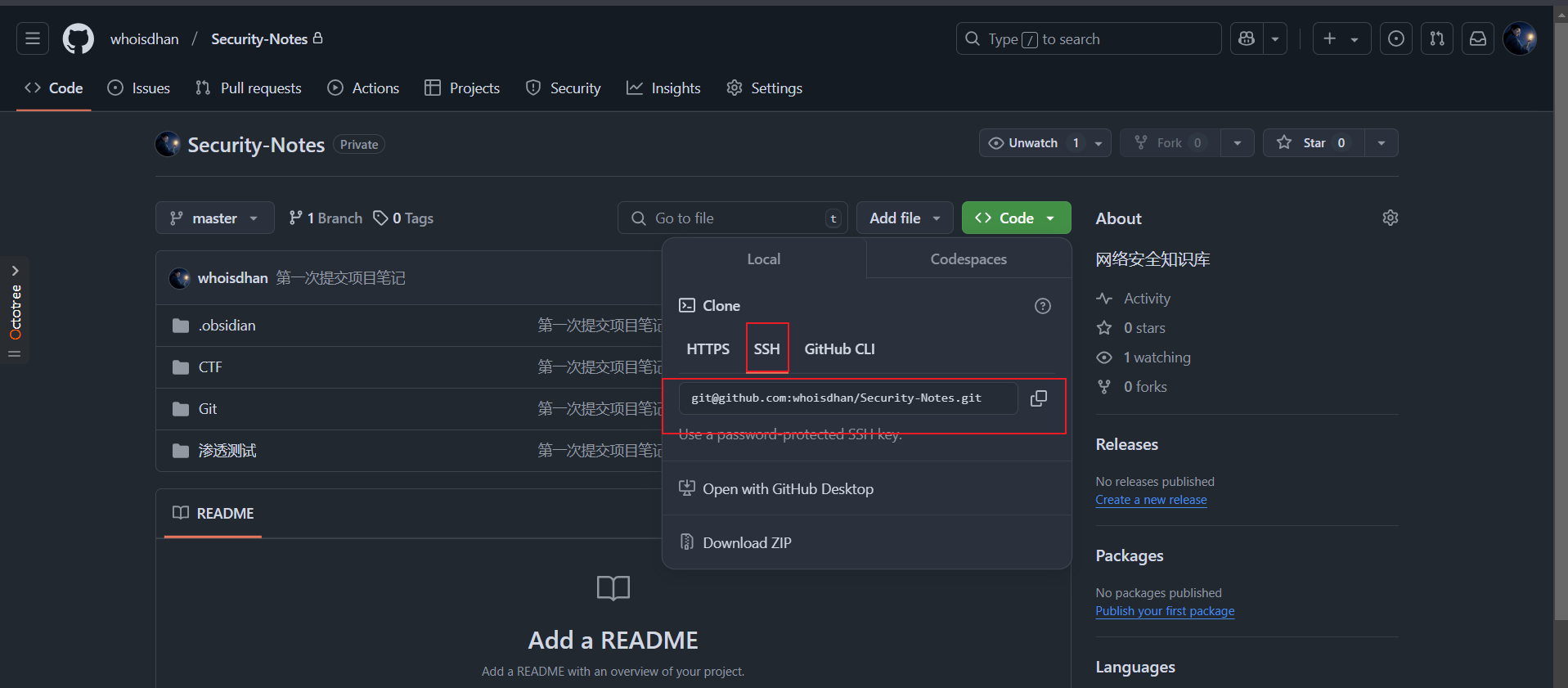Open the master branch dropdown
Viewport: 1568px width, 688px height.
pos(214,218)
